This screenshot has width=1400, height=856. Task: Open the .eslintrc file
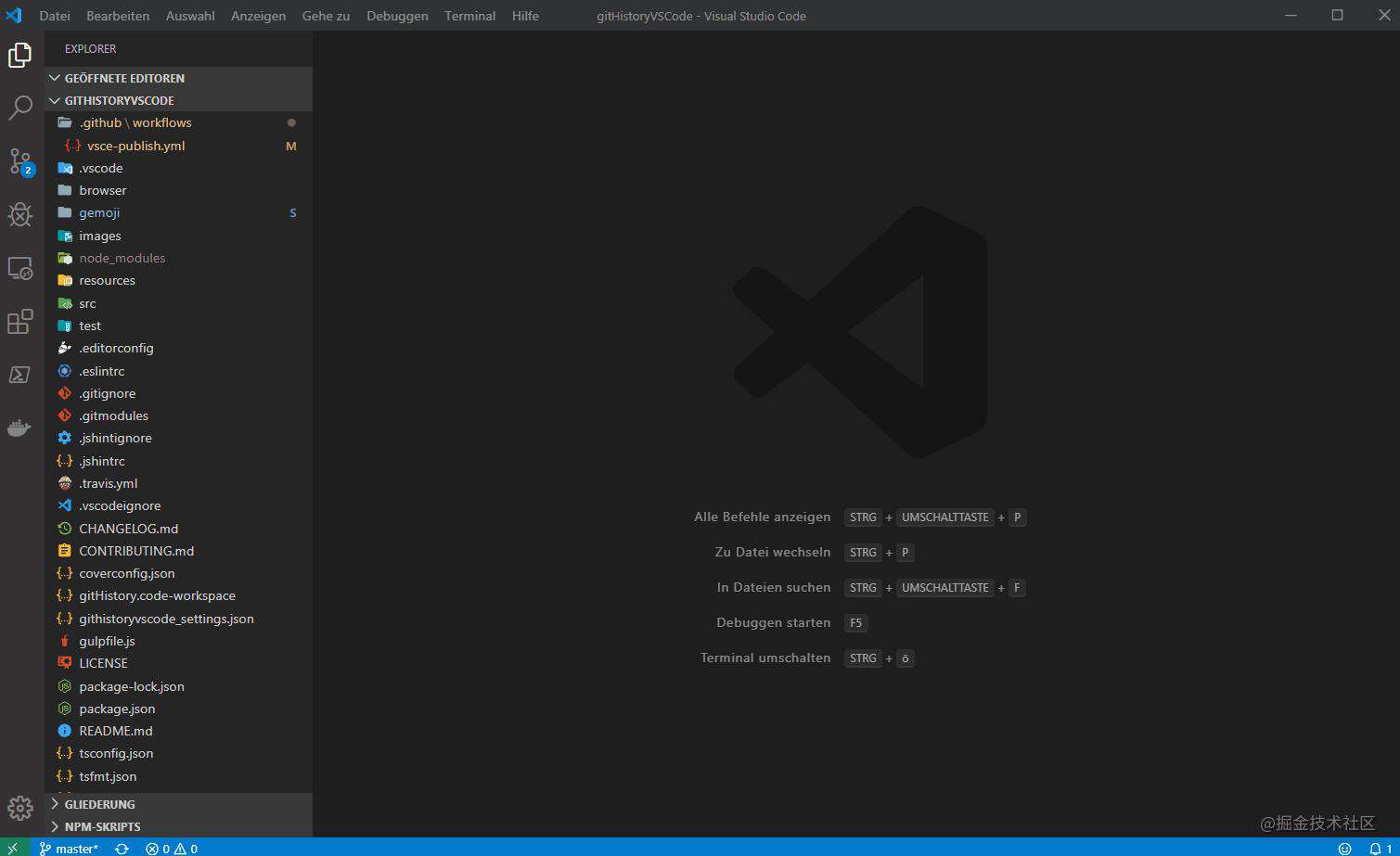tap(178, 371)
